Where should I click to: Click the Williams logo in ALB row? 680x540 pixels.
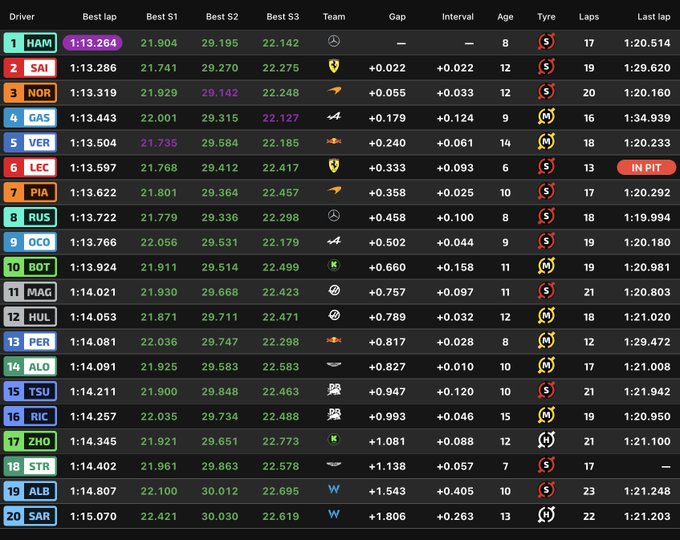[334, 490]
